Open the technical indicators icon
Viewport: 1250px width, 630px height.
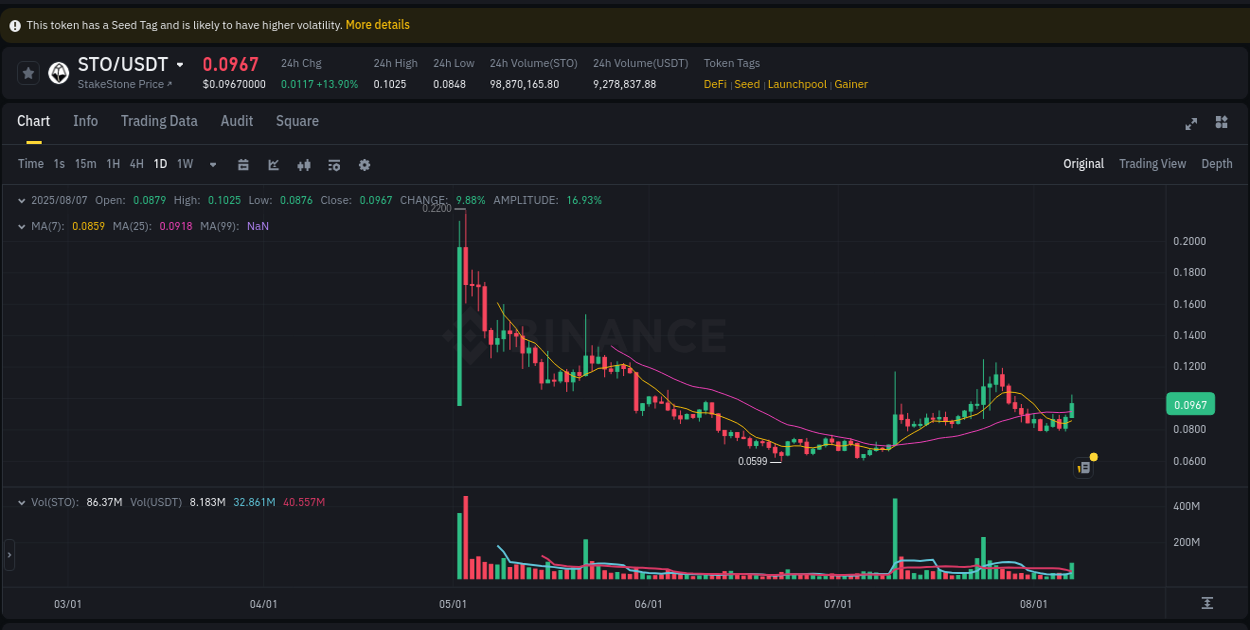334,164
